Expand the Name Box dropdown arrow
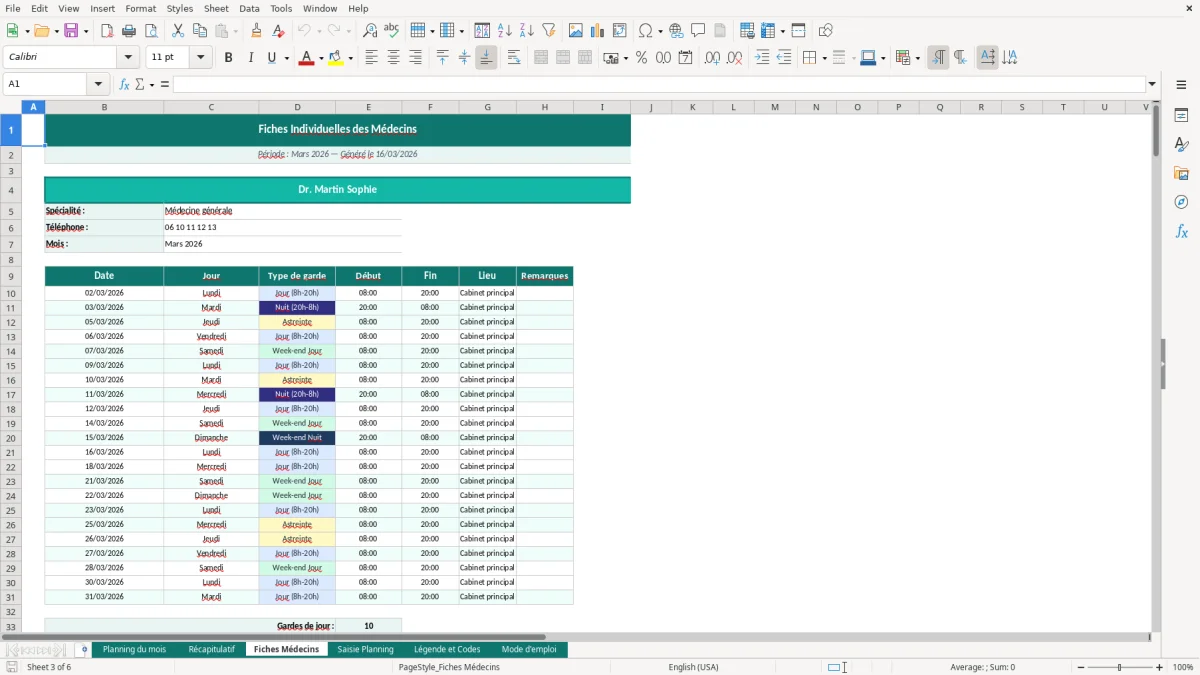1200x675 pixels. click(x=98, y=84)
